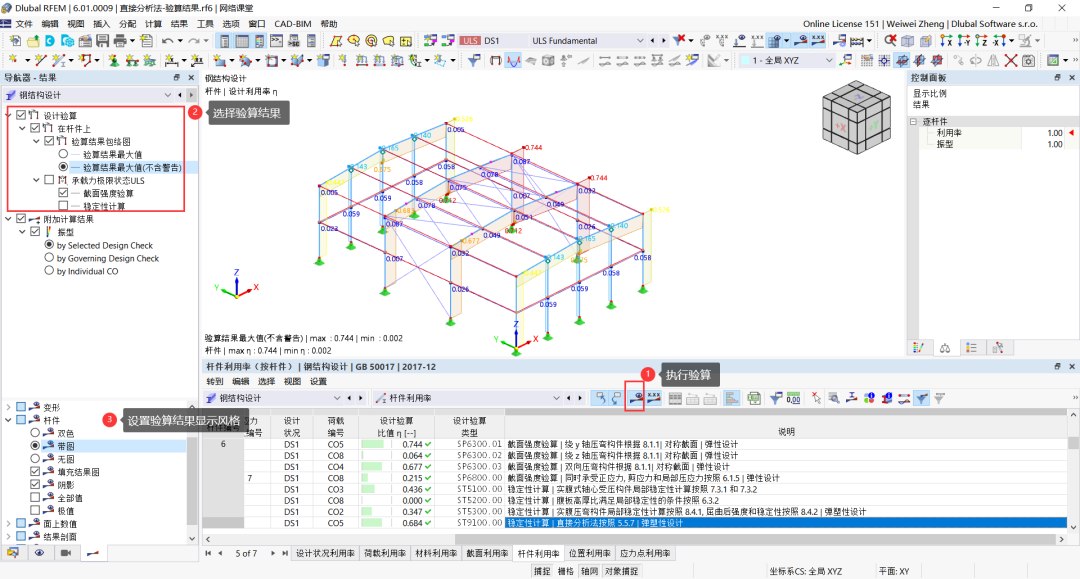The height and width of the screenshot is (579, 1080).
Task: Open 转到 menu in results table
Action: coord(215,381)
